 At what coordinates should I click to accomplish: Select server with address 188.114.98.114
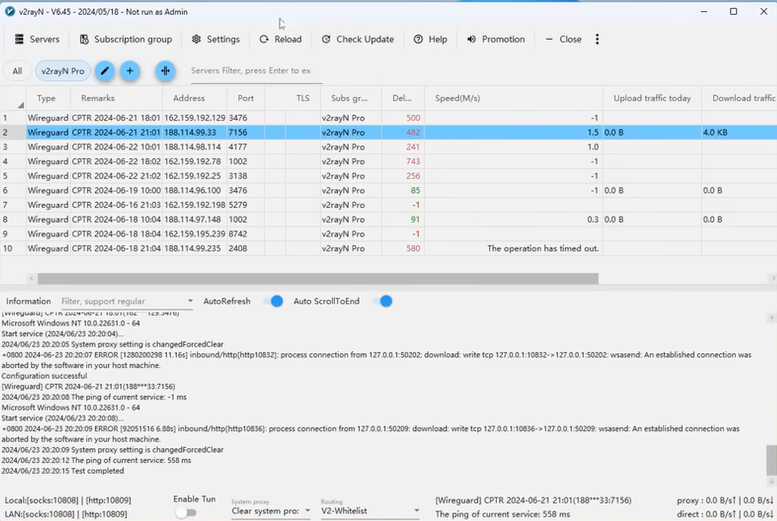(x=388, y=147)
